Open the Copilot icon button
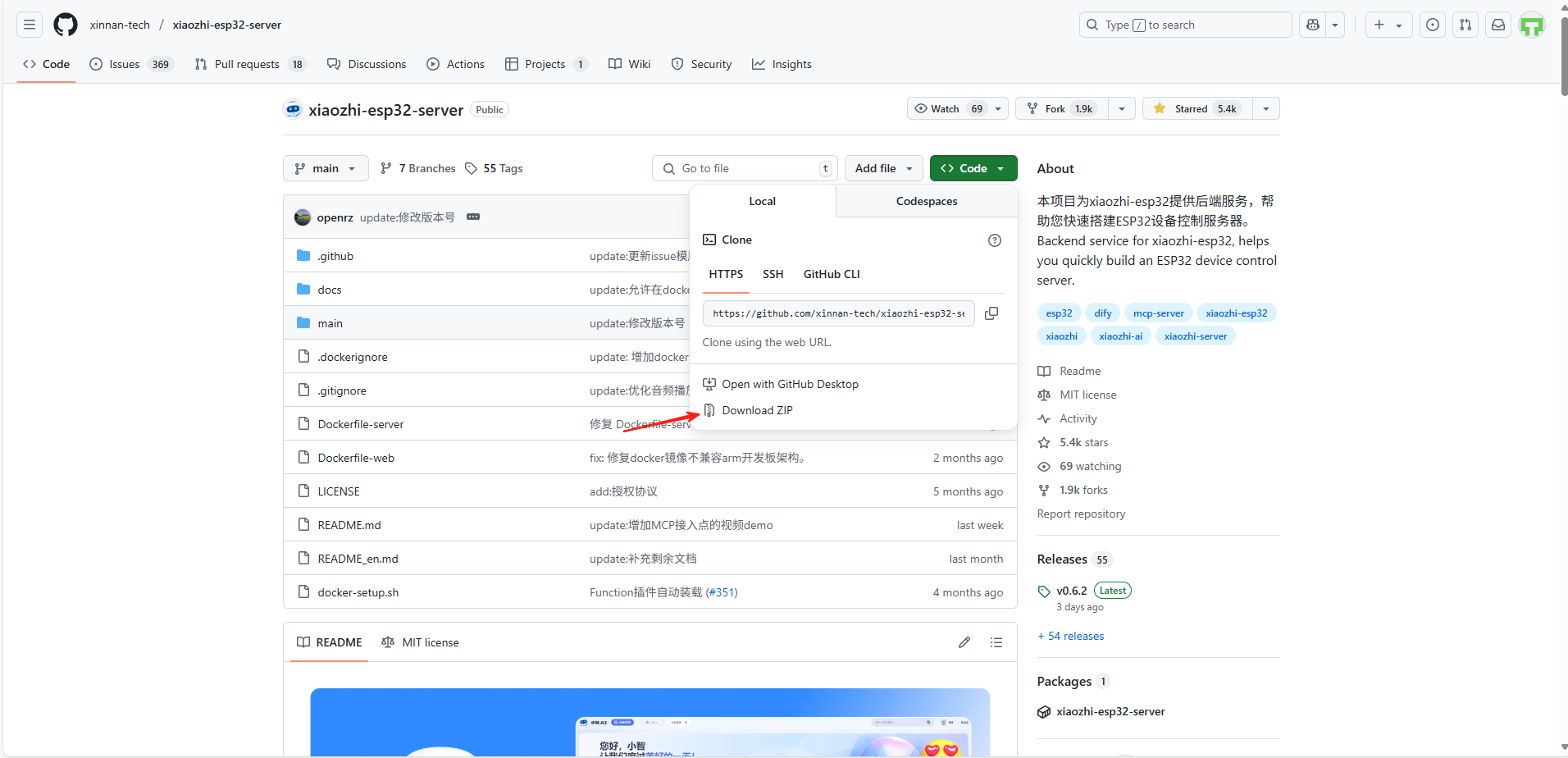 [1313, 25]
